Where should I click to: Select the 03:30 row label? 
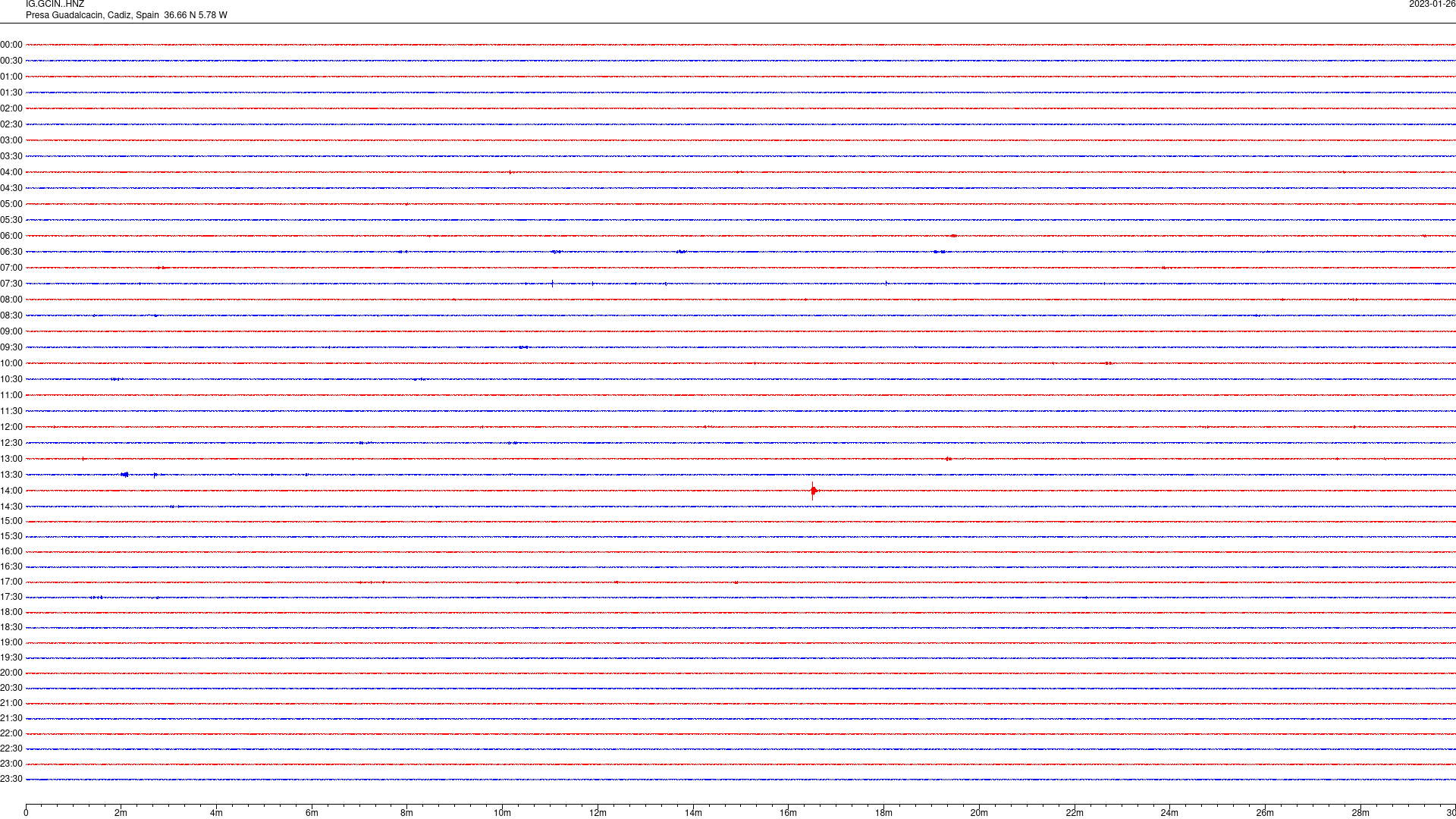[11, 156]
